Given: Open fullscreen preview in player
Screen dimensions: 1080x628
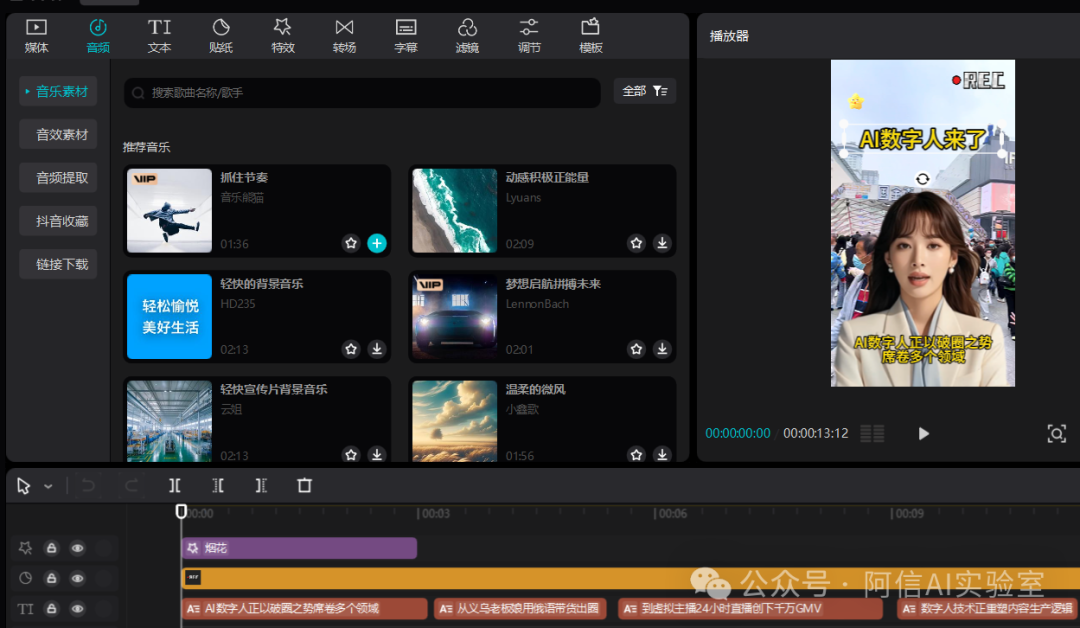Looking at the screenshot, I should (1056, 433).
